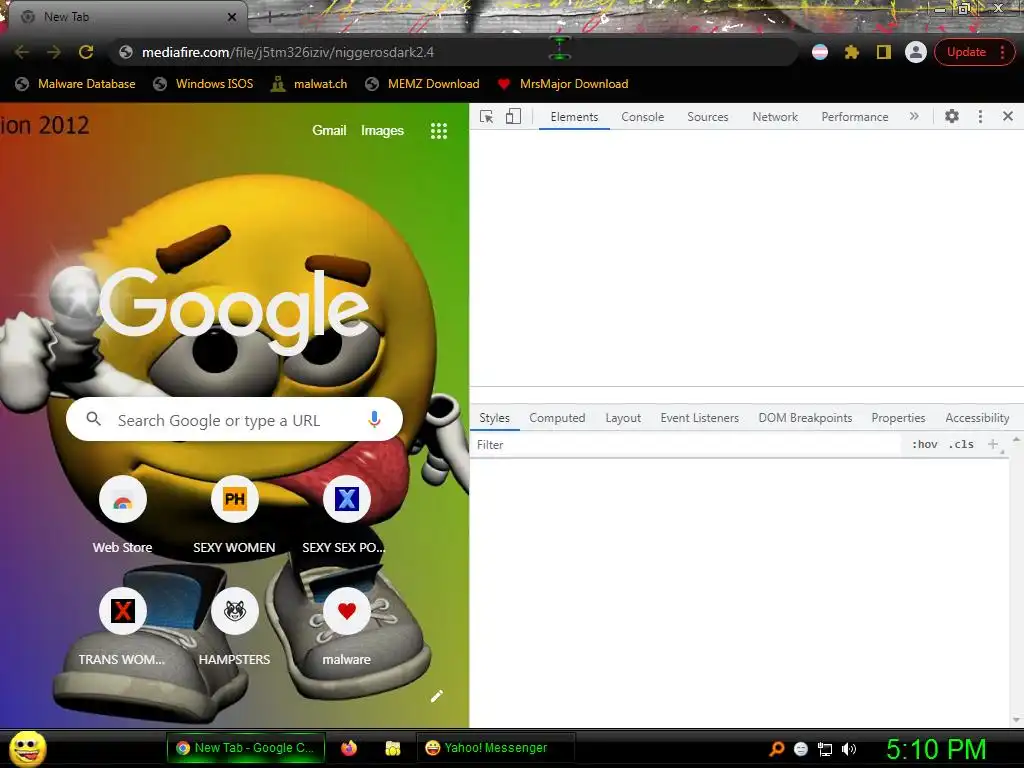
Task: Go back with the browser back arrow
Action: 22,52
